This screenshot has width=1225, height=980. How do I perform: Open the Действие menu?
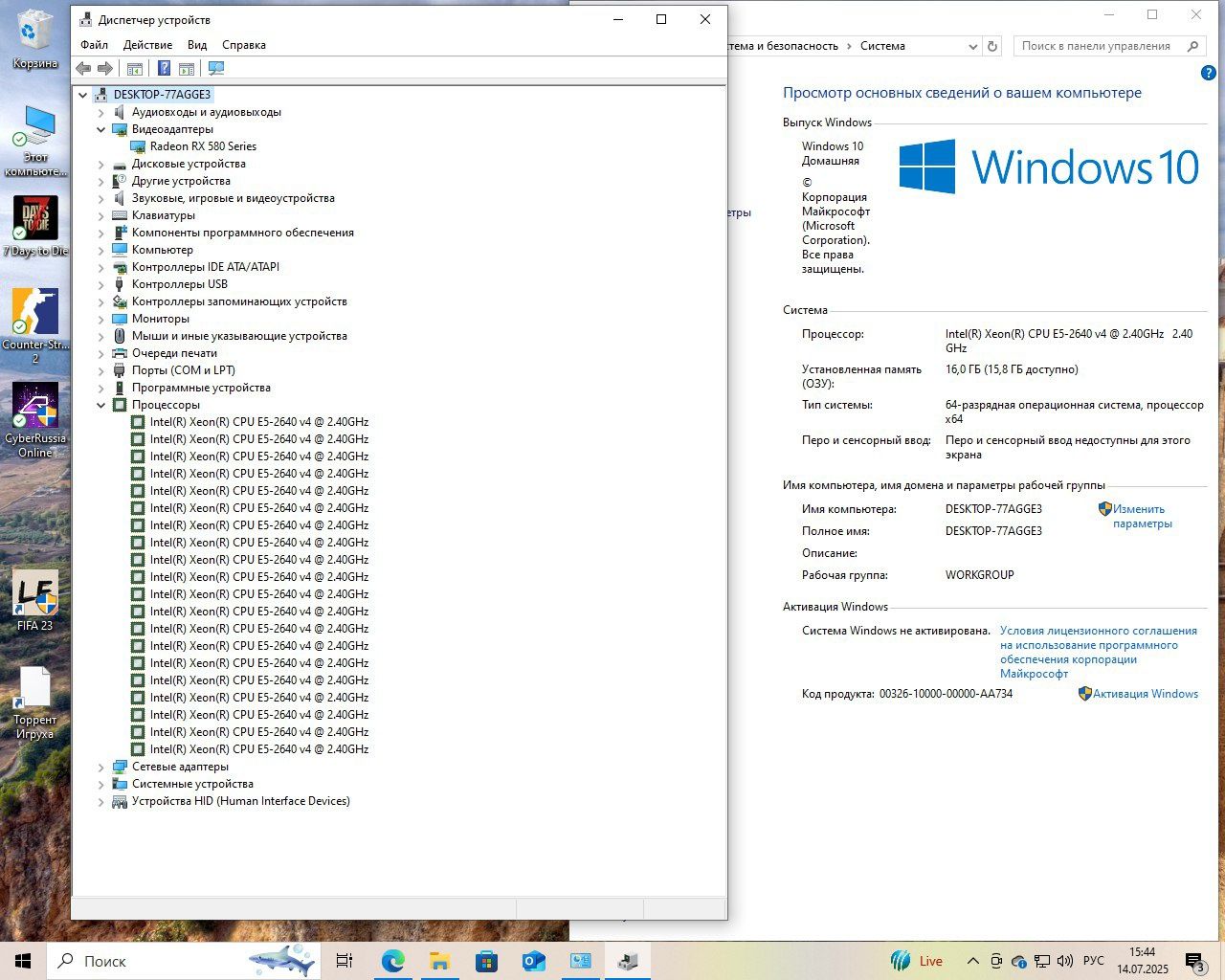147,45
